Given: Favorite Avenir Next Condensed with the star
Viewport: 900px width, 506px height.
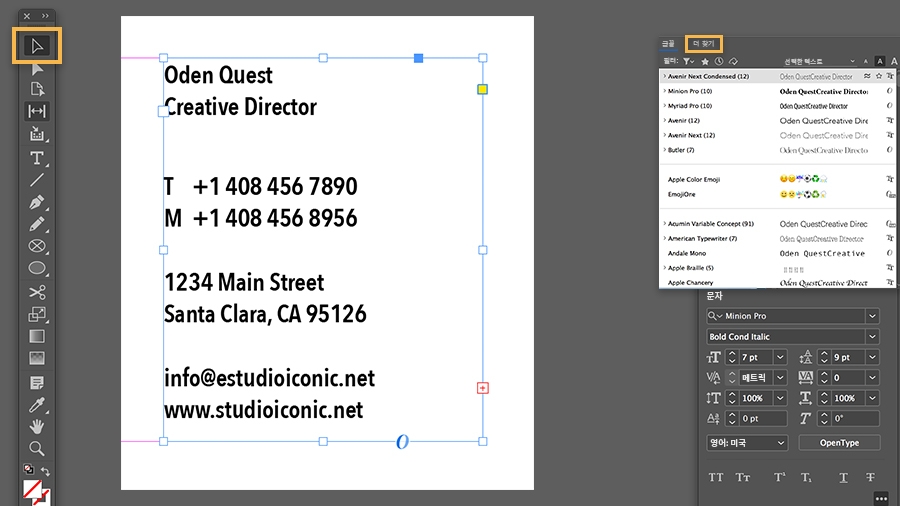Looking at the screenshot, I should (878, 76).
